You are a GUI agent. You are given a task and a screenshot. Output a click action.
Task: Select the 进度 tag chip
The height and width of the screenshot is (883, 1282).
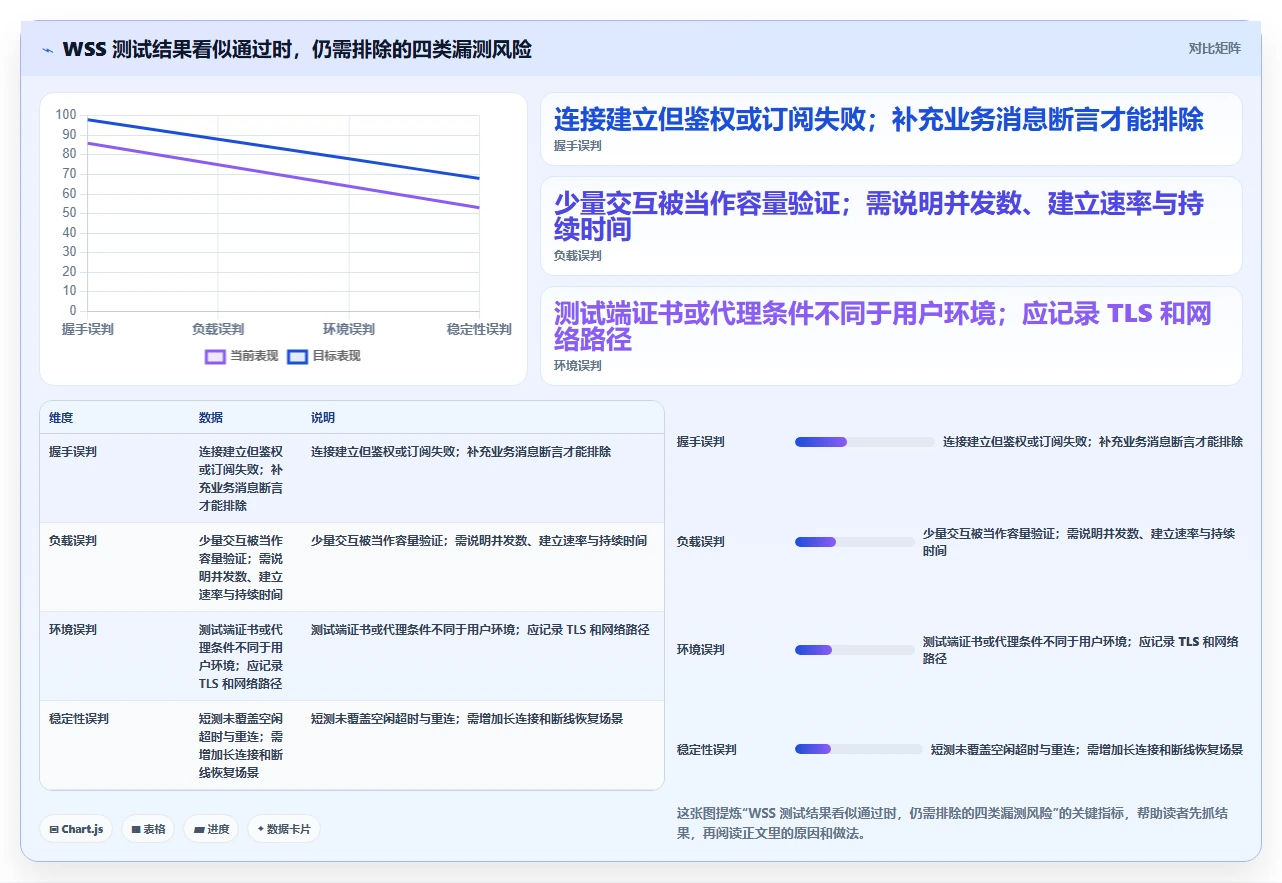pos(211,829)
